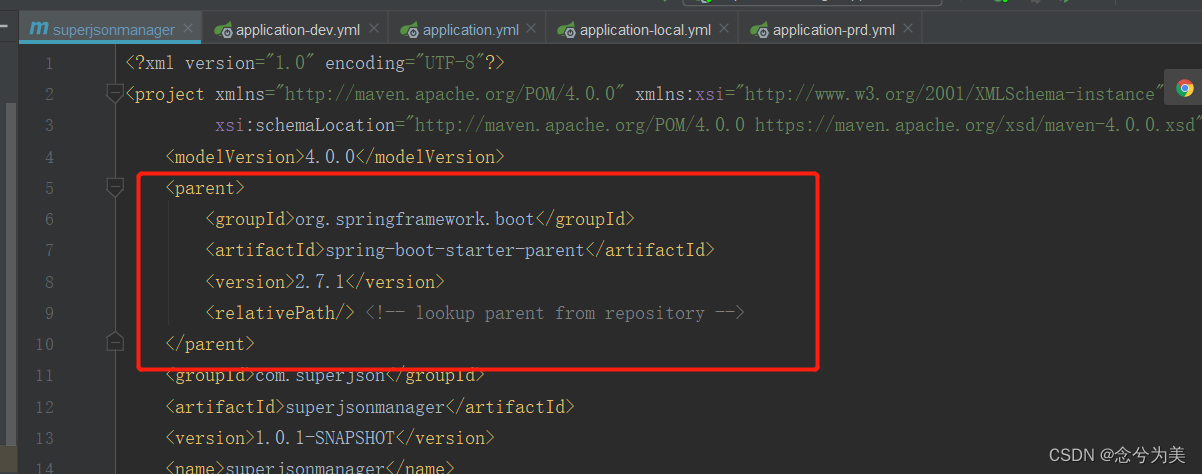Click the xsi:schemaLocation attribute on line 3
The width and height of the screenshot is (1202, 474).
click(x=310, y=126)
